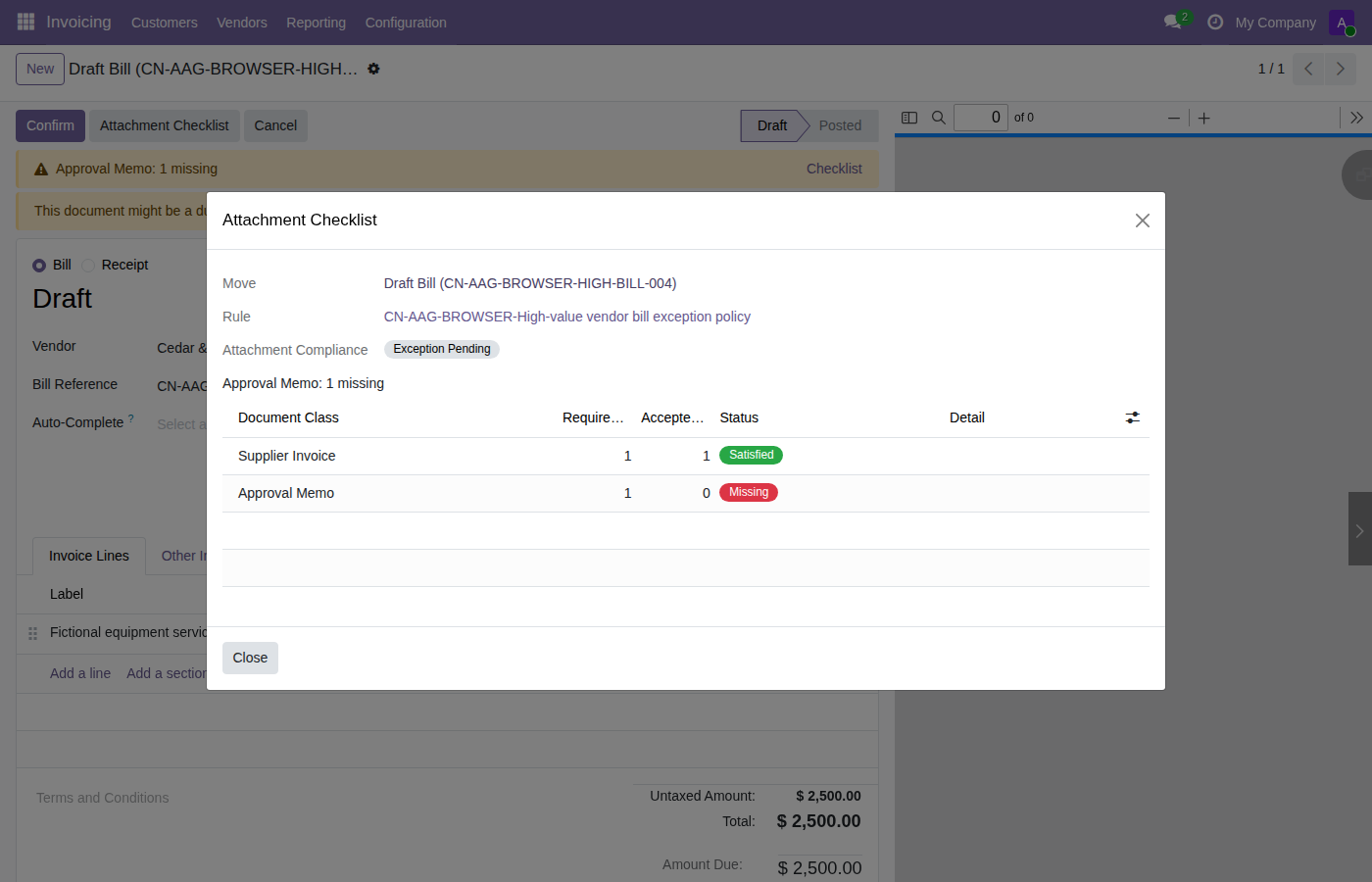Open the user avatar menu

(1342, 23)
